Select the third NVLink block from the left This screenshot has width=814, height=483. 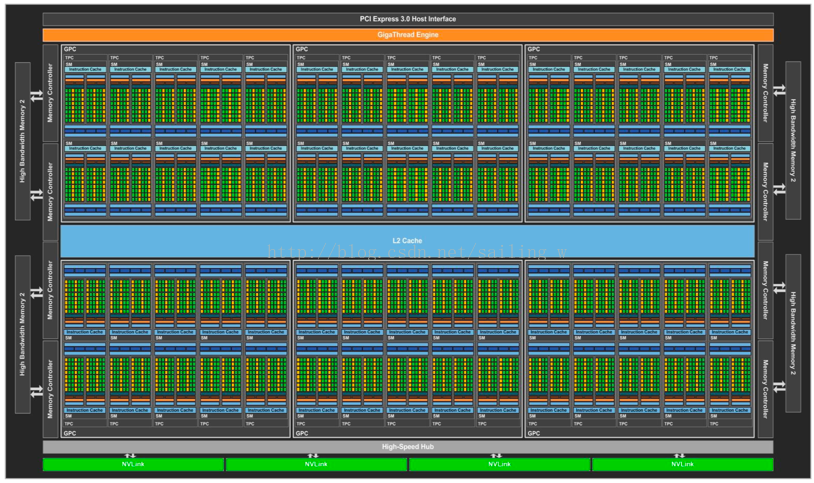pyautogui.click(x=499, y=464)
